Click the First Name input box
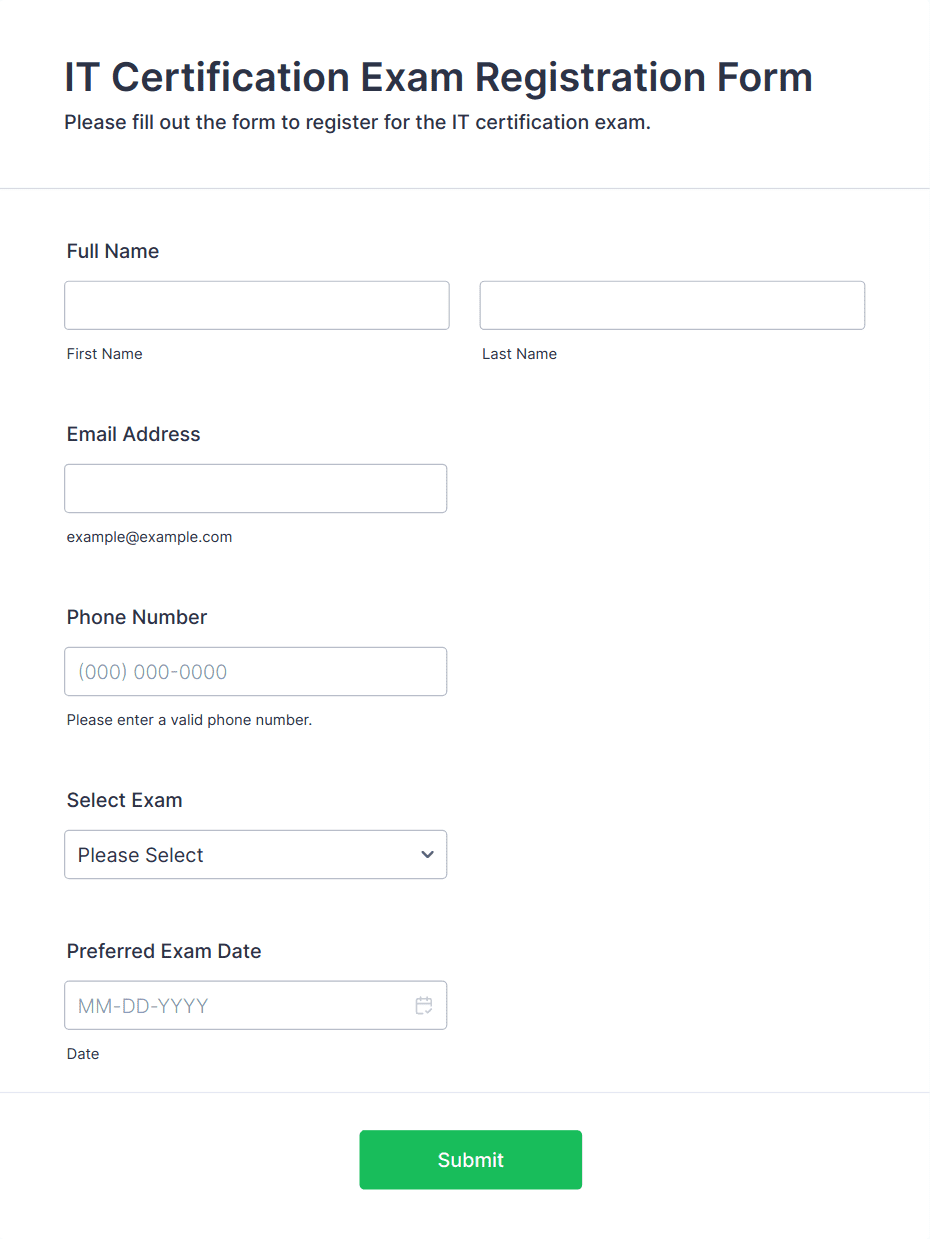 257,305
